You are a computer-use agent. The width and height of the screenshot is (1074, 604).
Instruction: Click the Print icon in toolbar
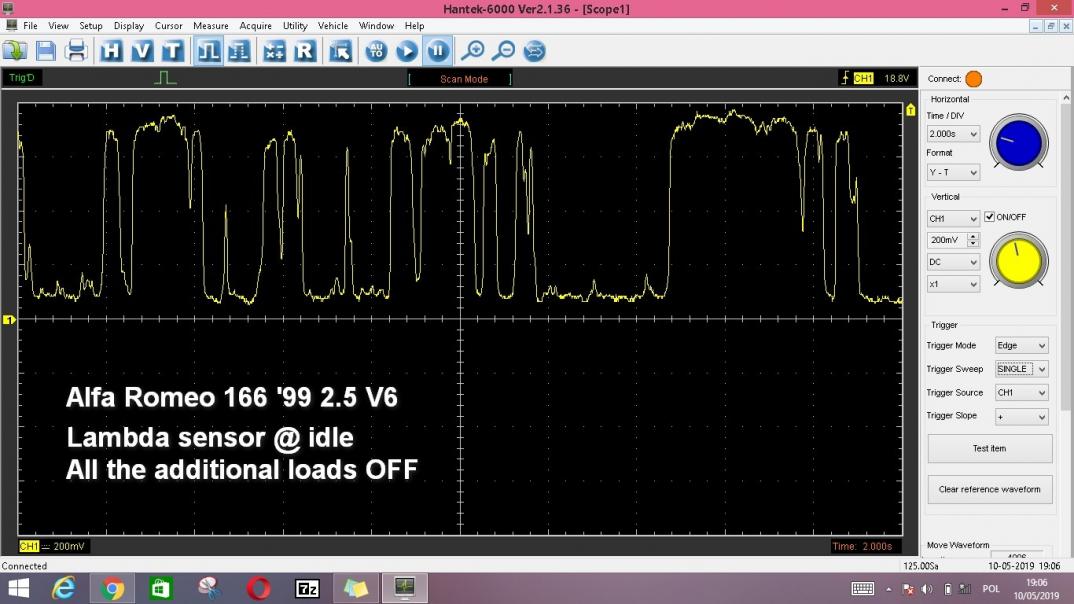pyautogui.click(x=76, y=51)
